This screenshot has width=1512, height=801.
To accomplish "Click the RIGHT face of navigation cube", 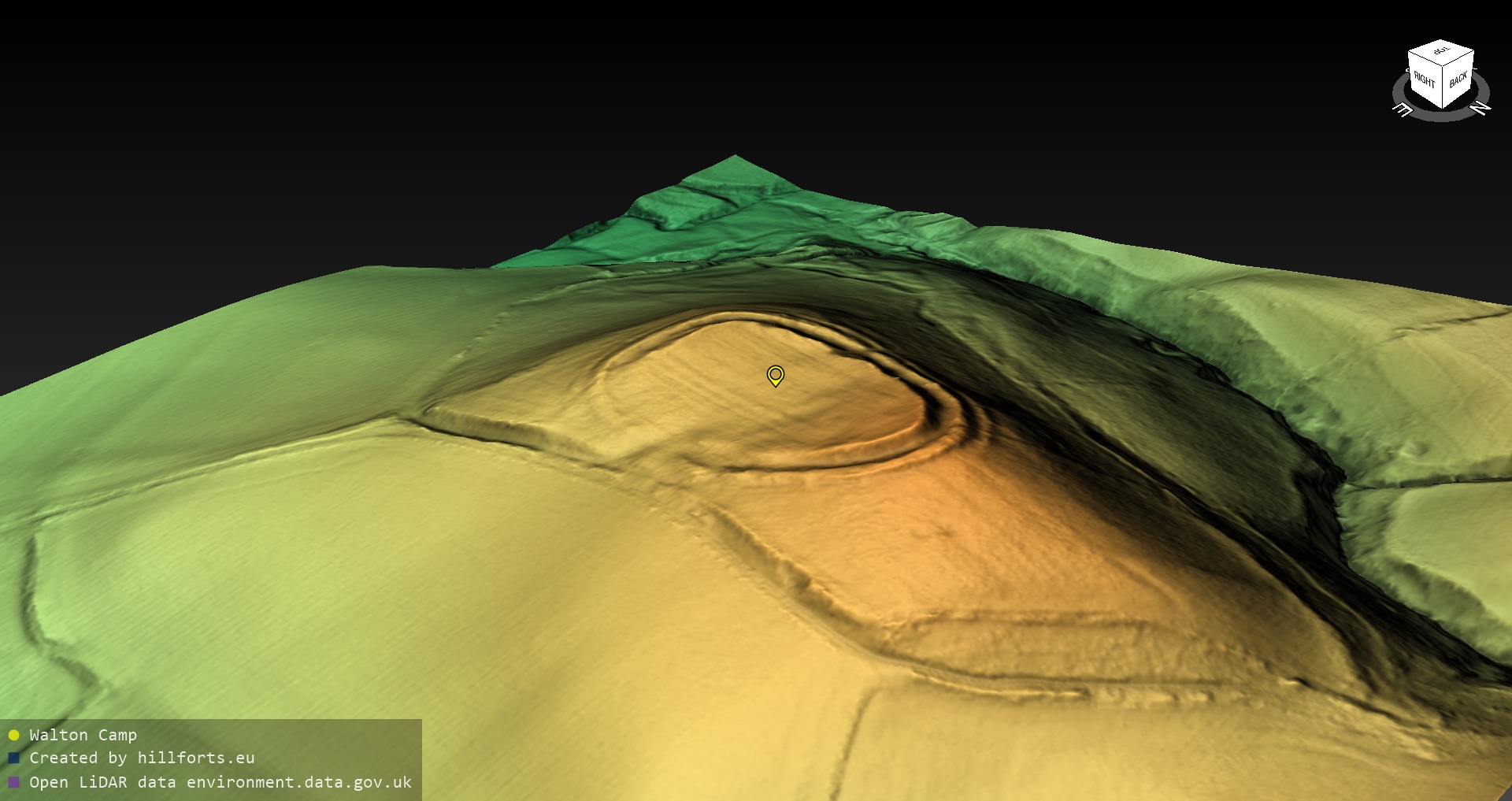I will tap(1425, 79).
